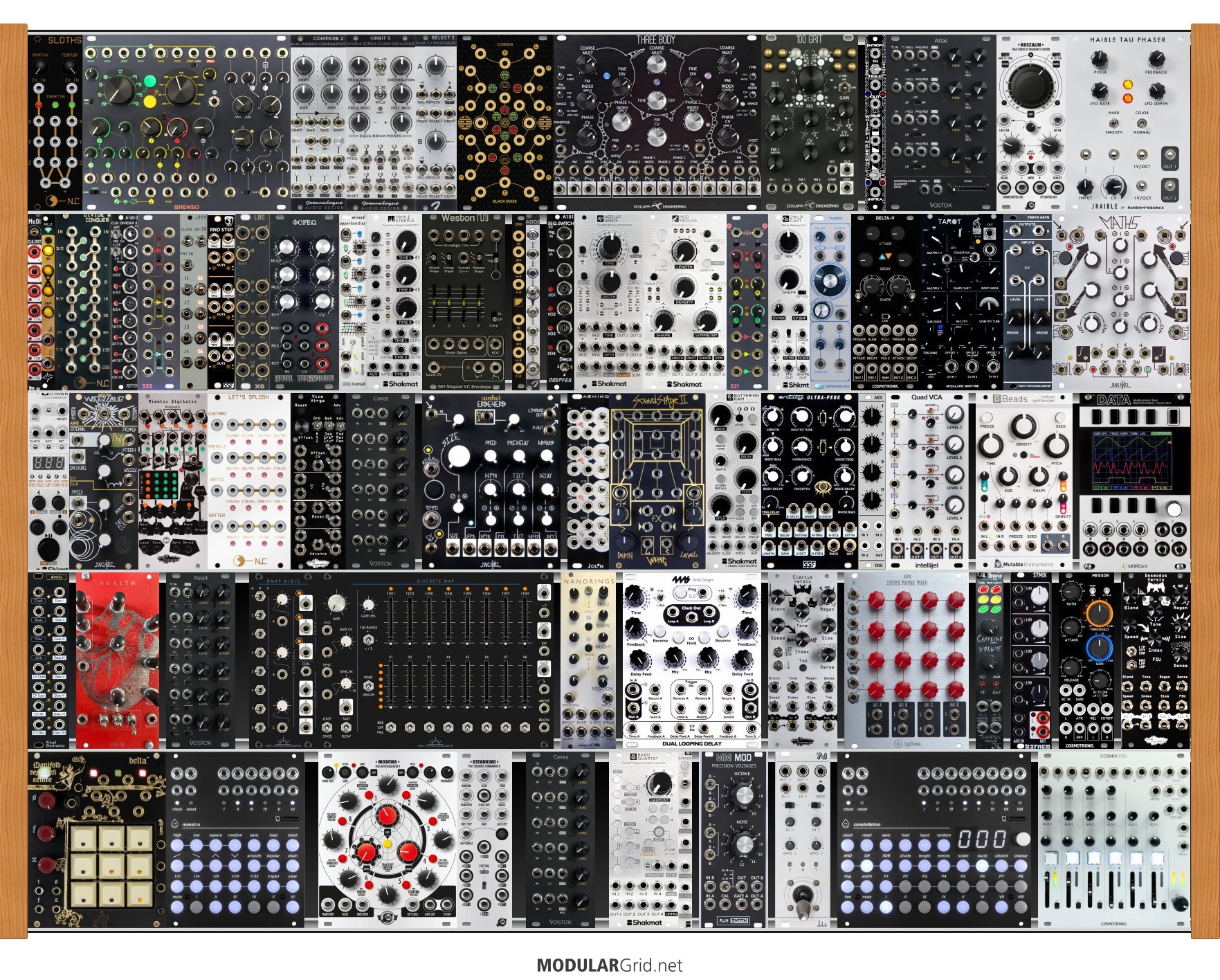The width and height of the screenshot is (1220, 980).
Task: Adjust the orange-ringed Threshold knob on Messor
Action: [1099, 614]
